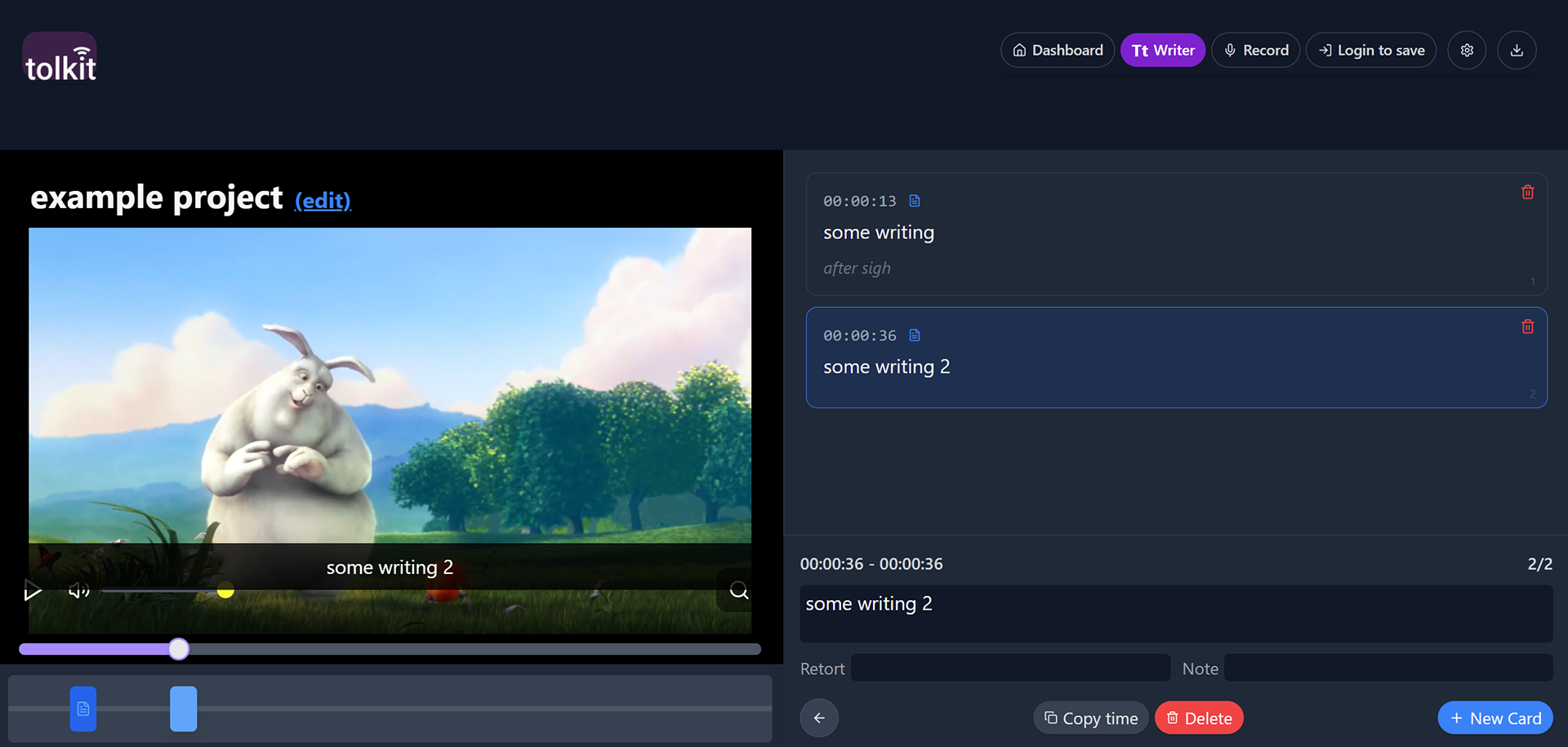Click the card text editor field
Screen dimensions: 1568x747
[1176, 613]
